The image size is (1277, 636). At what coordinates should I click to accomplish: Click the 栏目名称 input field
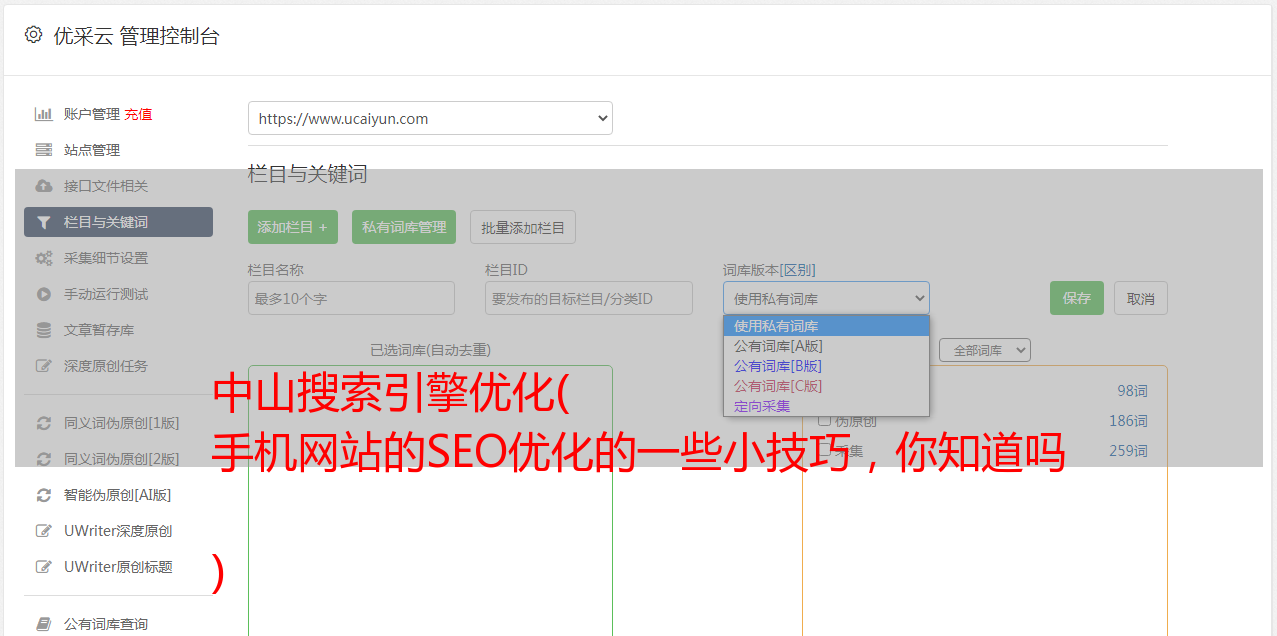pyautogui.click(x=351, y=298)
